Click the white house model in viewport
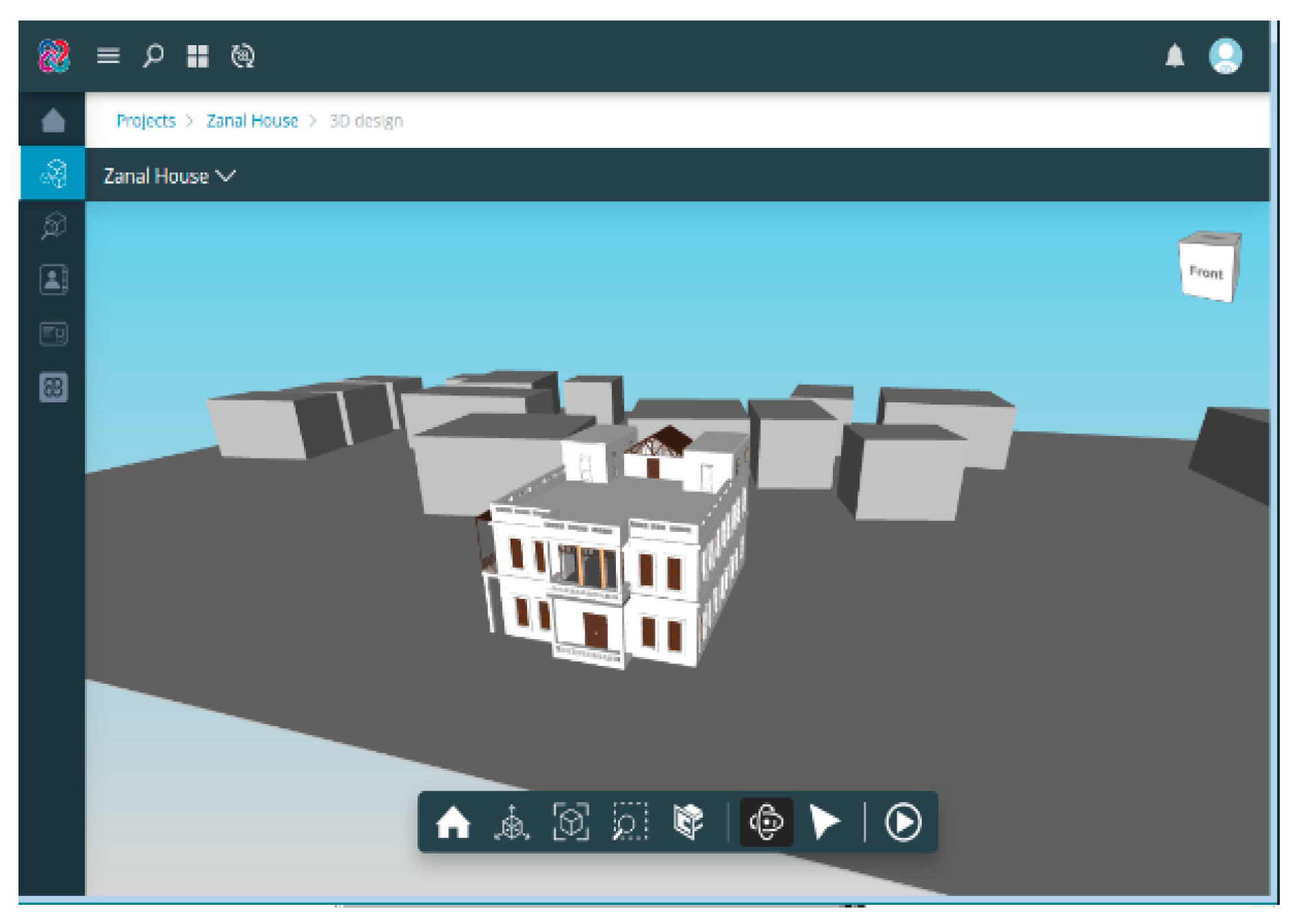Image resolution: width=1301 pixels, height=924 pixels. click(613, 548)
